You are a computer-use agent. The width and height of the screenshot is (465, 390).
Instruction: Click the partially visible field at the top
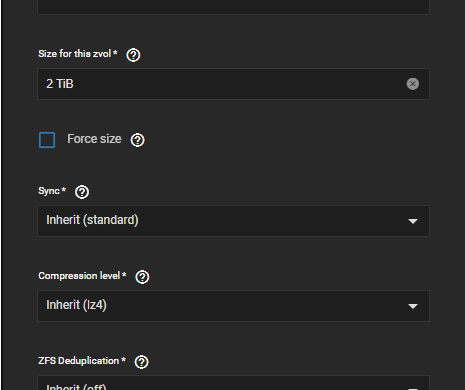(x=233, y=7)
